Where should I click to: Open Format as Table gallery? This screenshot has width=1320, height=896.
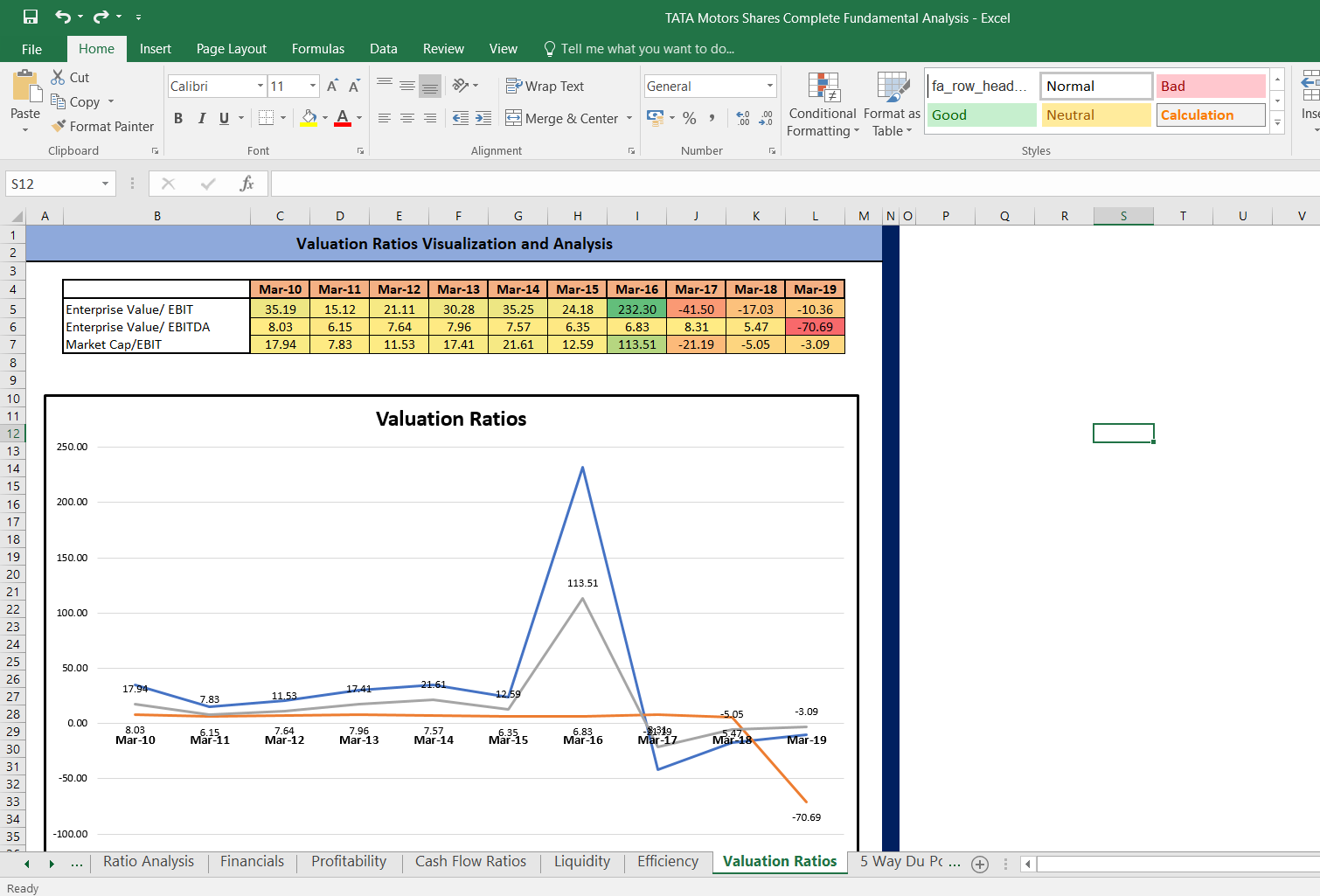893,105
